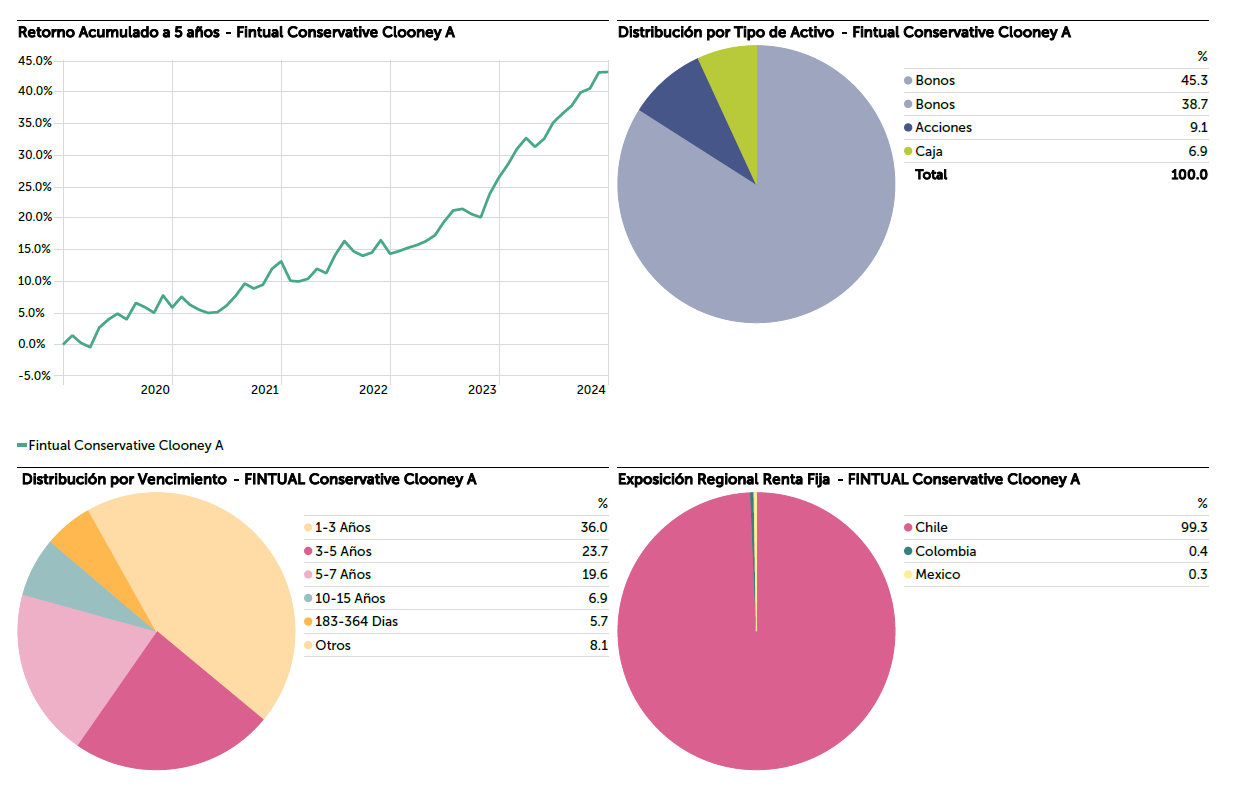This screenshot has height=805, width=1240.
Task: Click the Retorno Acumulado a 5 años title
Action: [x=236, y=32]
